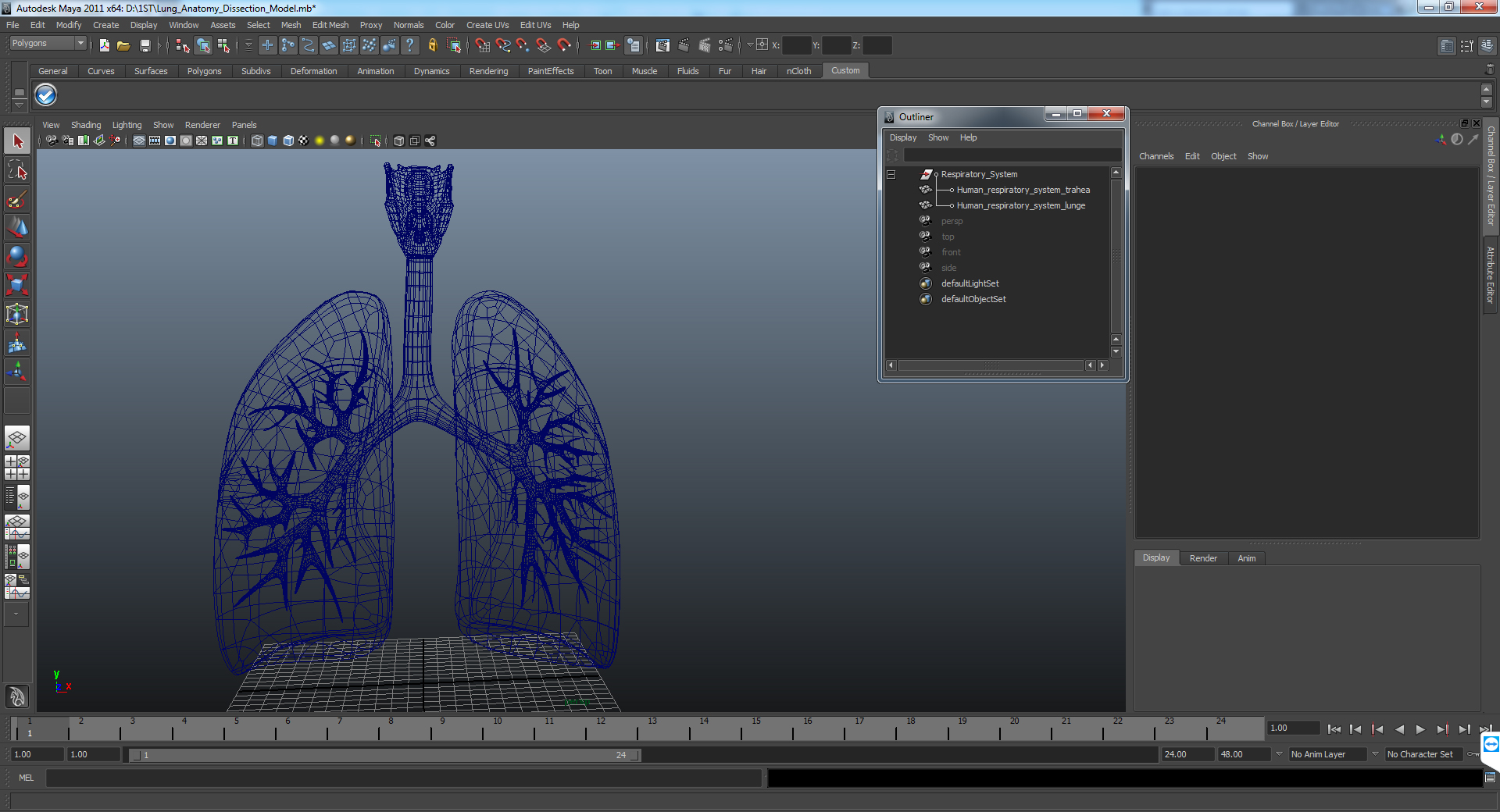Activate the Lasso selection tool
This screenshot has height=812, width=1500.
[x=17, y=170]
